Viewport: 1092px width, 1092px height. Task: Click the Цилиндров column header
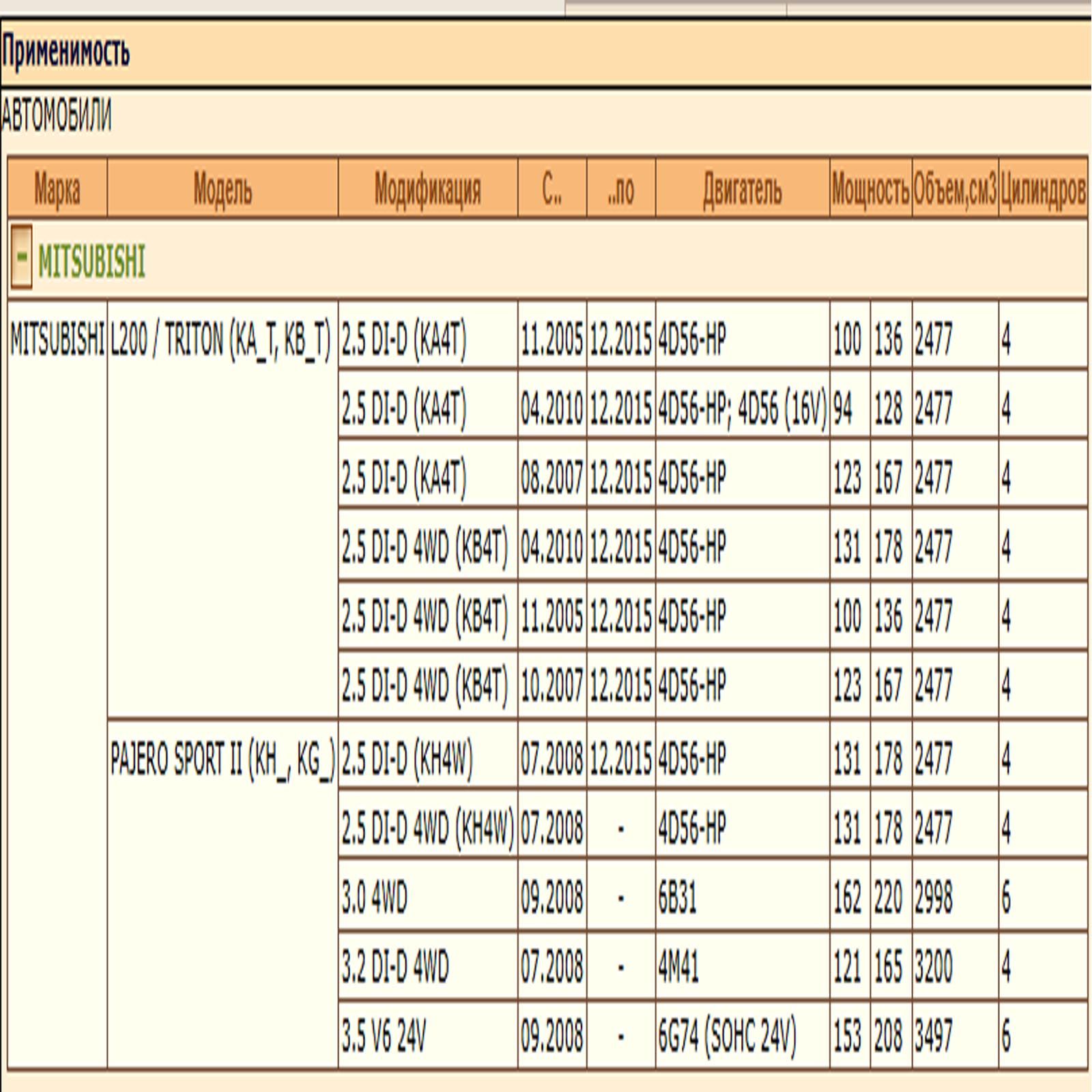coord(1042,189)
